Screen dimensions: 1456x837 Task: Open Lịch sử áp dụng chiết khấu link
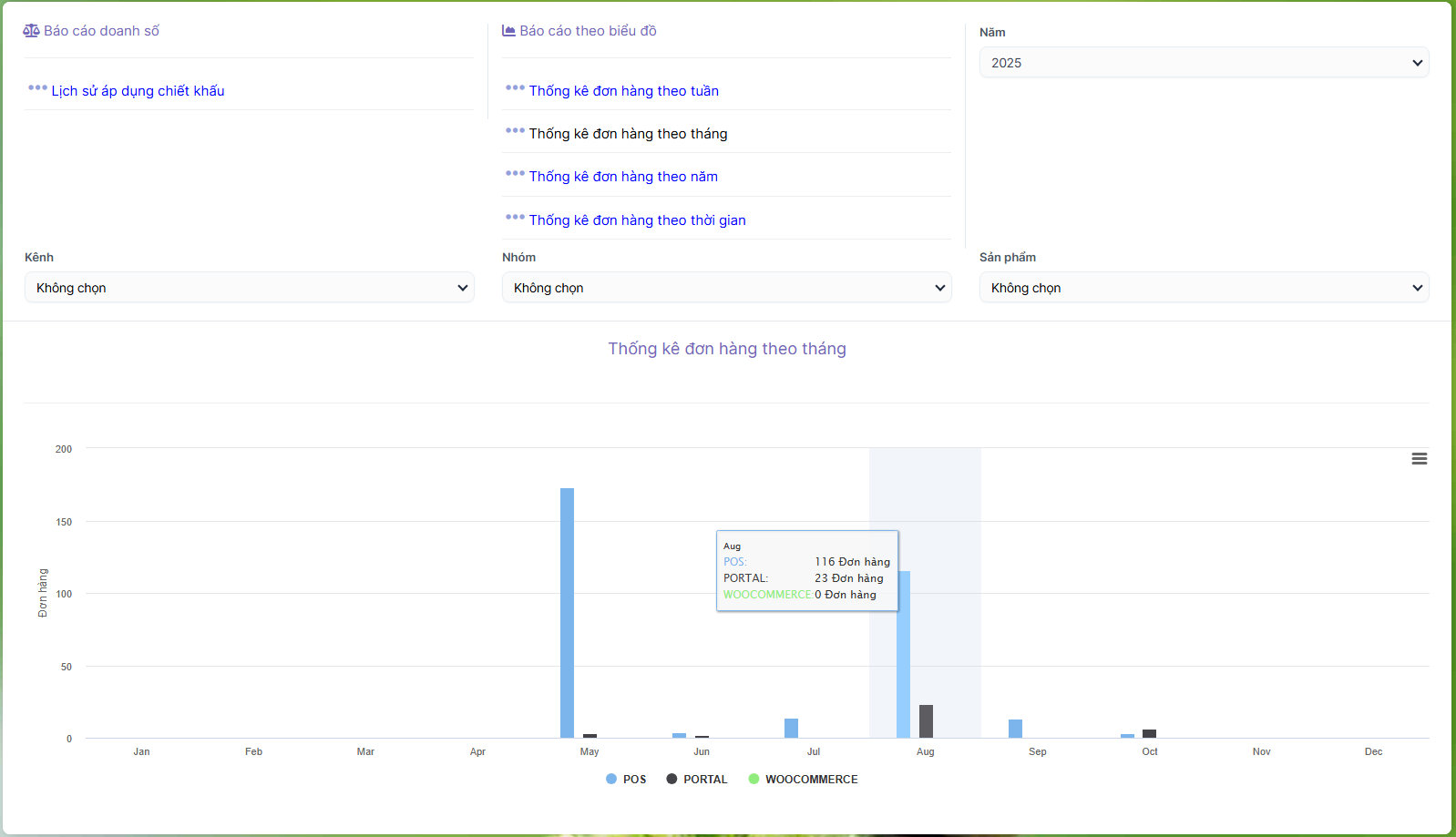(x=138, y=91)
